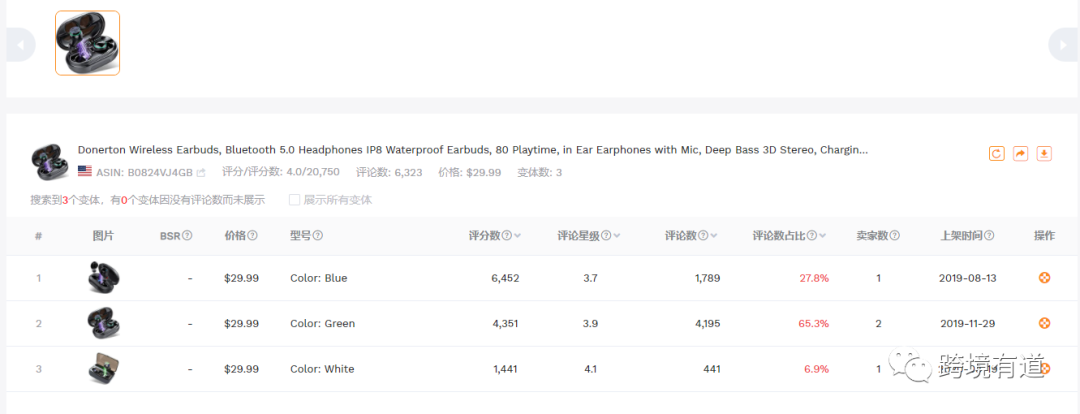Click the 4,351 rating count value

(x=506, y=323)
